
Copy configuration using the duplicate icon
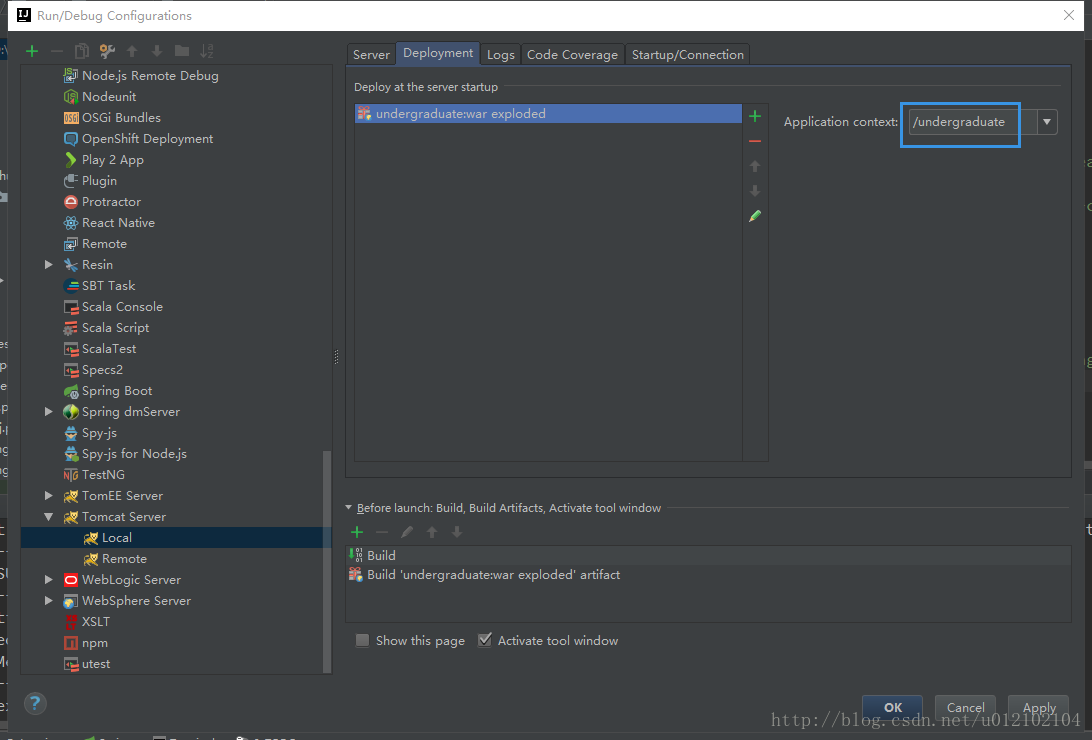81,51
